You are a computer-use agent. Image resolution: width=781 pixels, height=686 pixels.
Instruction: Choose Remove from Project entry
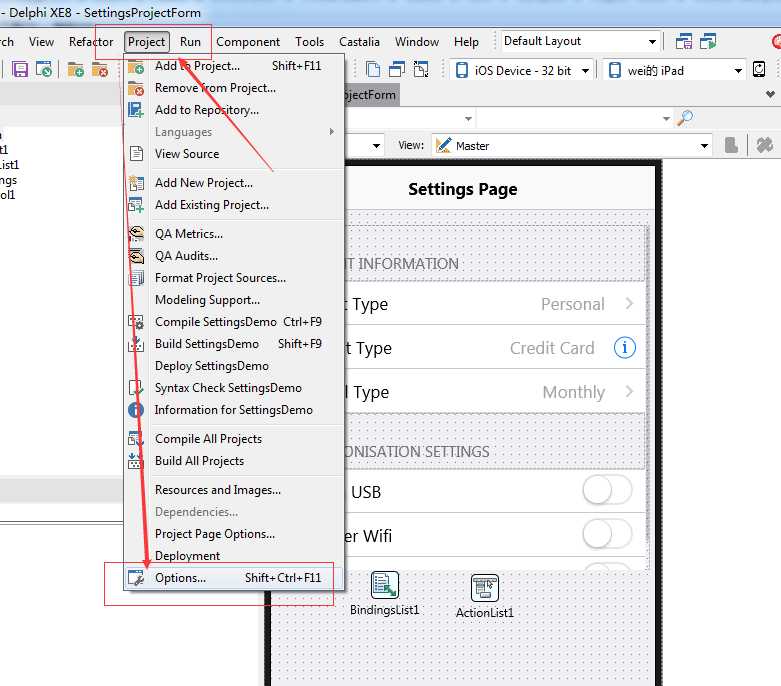(234, 88)
